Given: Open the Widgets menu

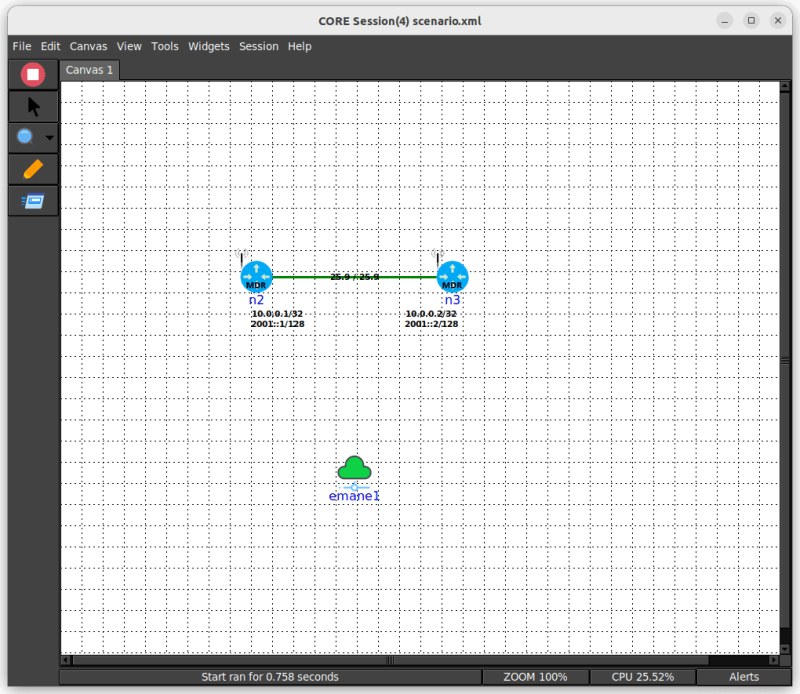Looking at the screenshot, I should (x=208, y=46).
